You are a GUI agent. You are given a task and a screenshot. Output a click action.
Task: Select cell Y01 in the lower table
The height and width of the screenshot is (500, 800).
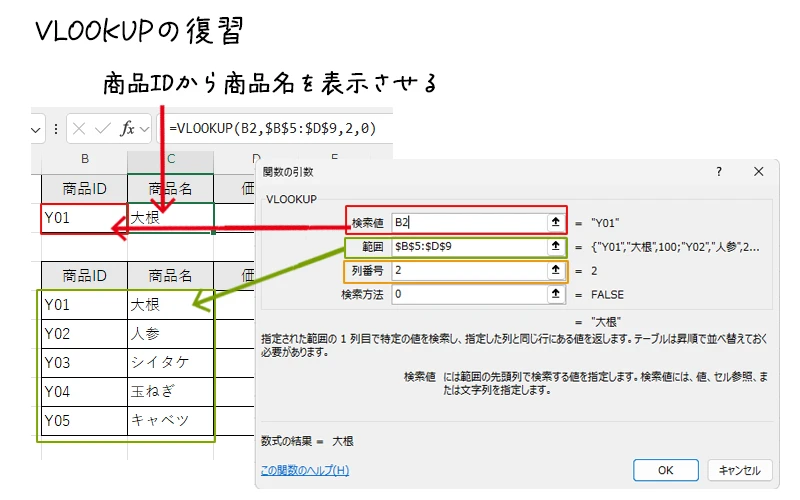pos(85,305)
